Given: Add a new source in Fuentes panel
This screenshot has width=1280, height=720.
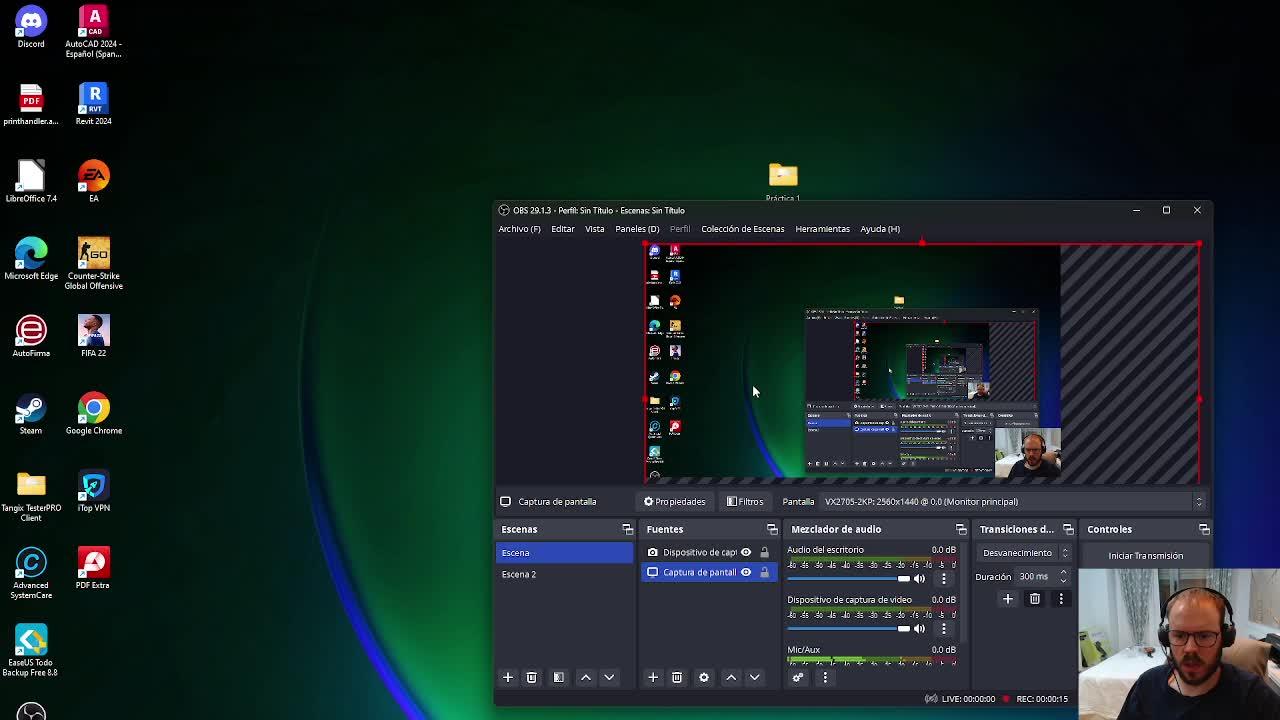Looking at the screenshot, I should pyautogui.click(x=653, y=677).
